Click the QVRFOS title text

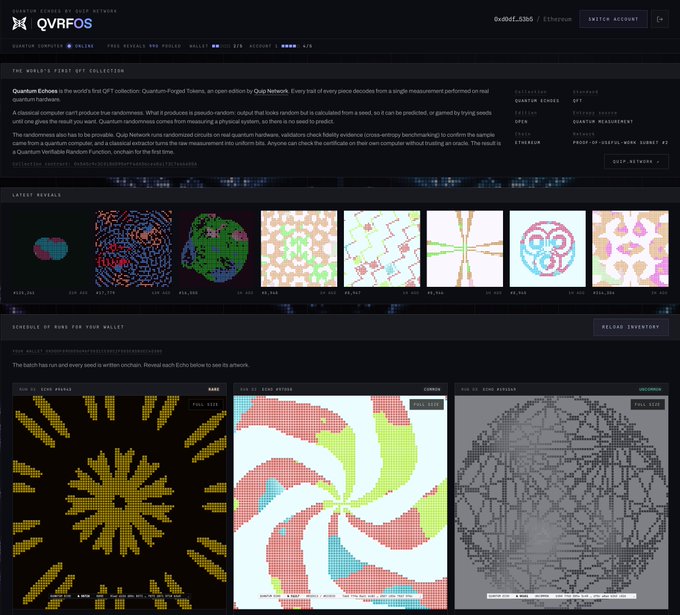click(64, 23)
